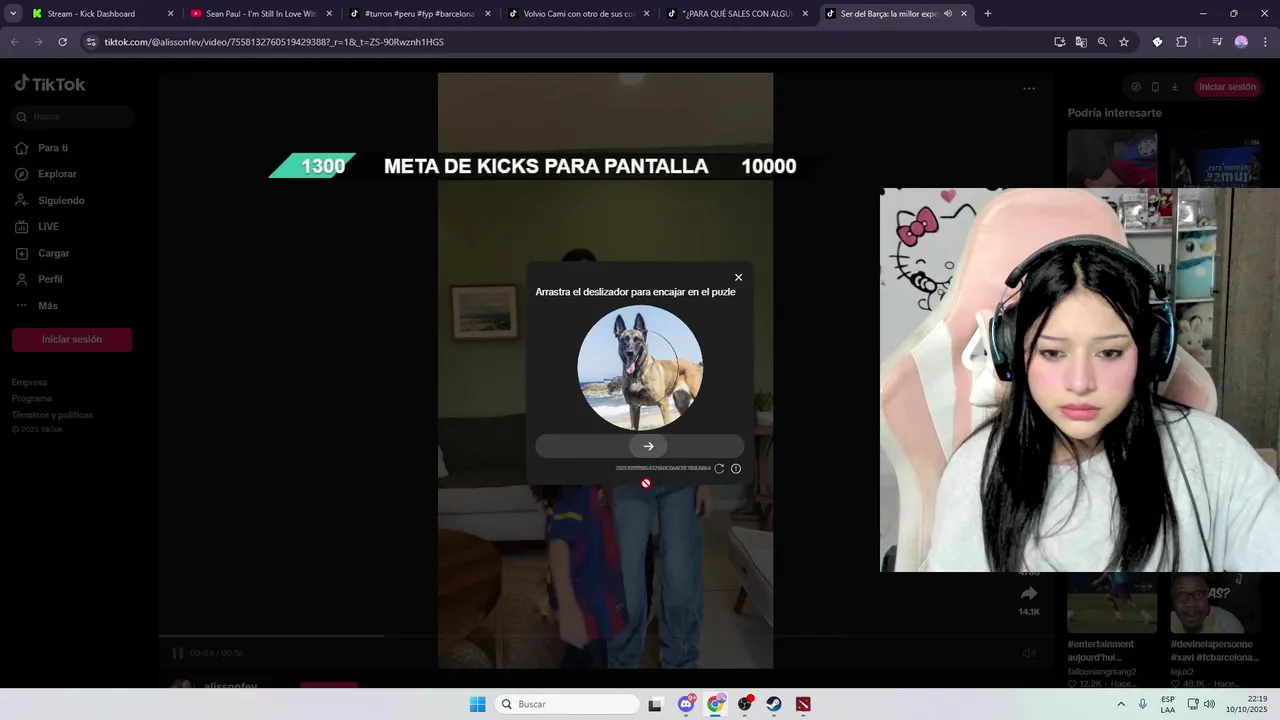1280x720 pixels.
Task: Open Dota 2 from the taskbar
Action: [x=803, y=704]
